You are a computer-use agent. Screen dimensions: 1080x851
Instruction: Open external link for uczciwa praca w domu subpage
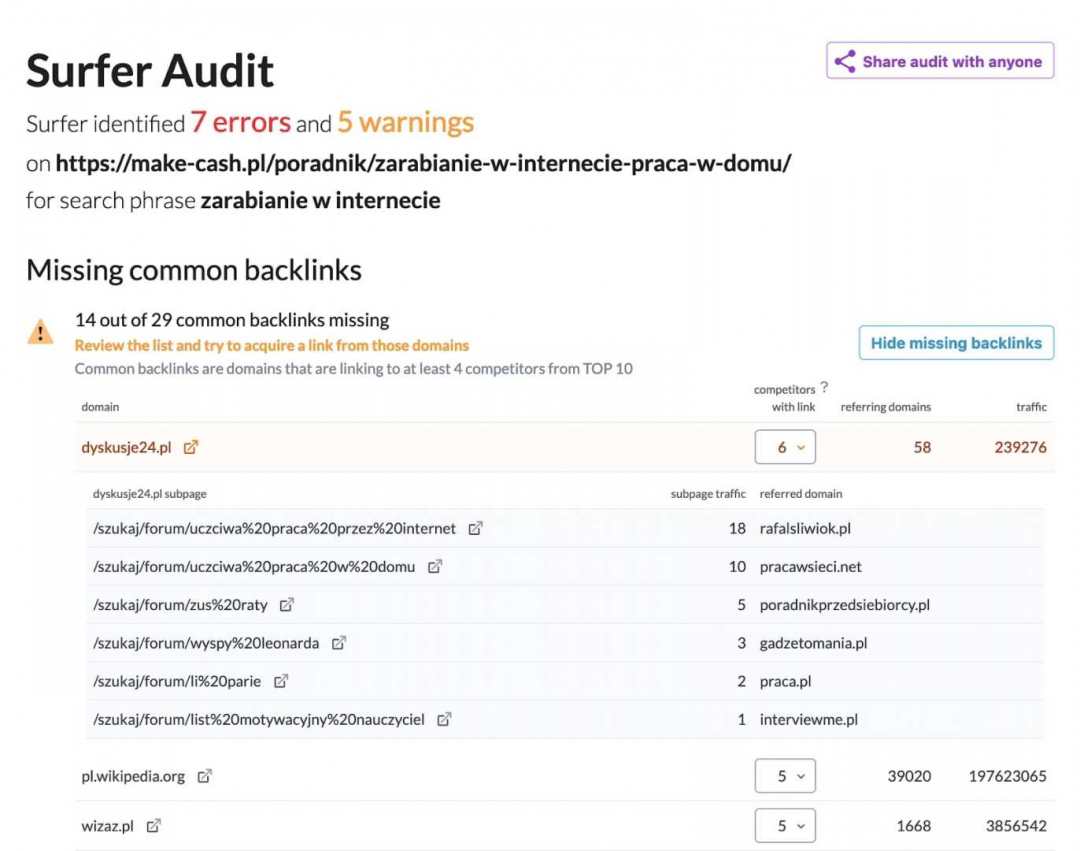click(435, 567)
